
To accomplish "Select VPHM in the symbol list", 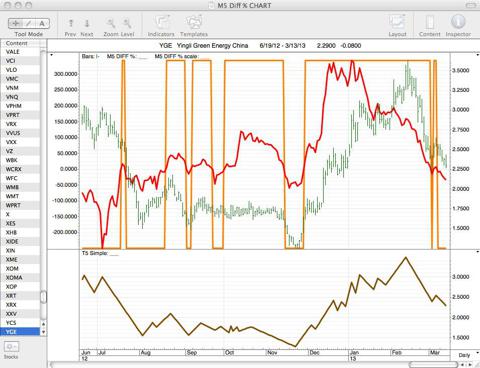I will pyautogui.click(x=20, y=106).
